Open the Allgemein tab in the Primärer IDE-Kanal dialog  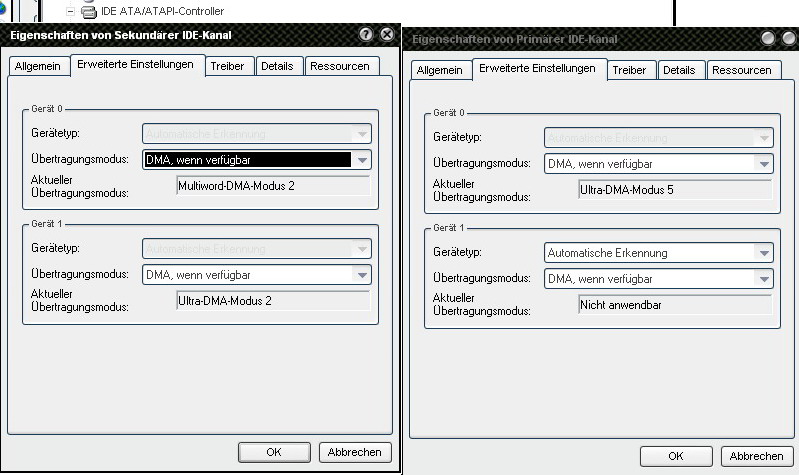(439, 70)
